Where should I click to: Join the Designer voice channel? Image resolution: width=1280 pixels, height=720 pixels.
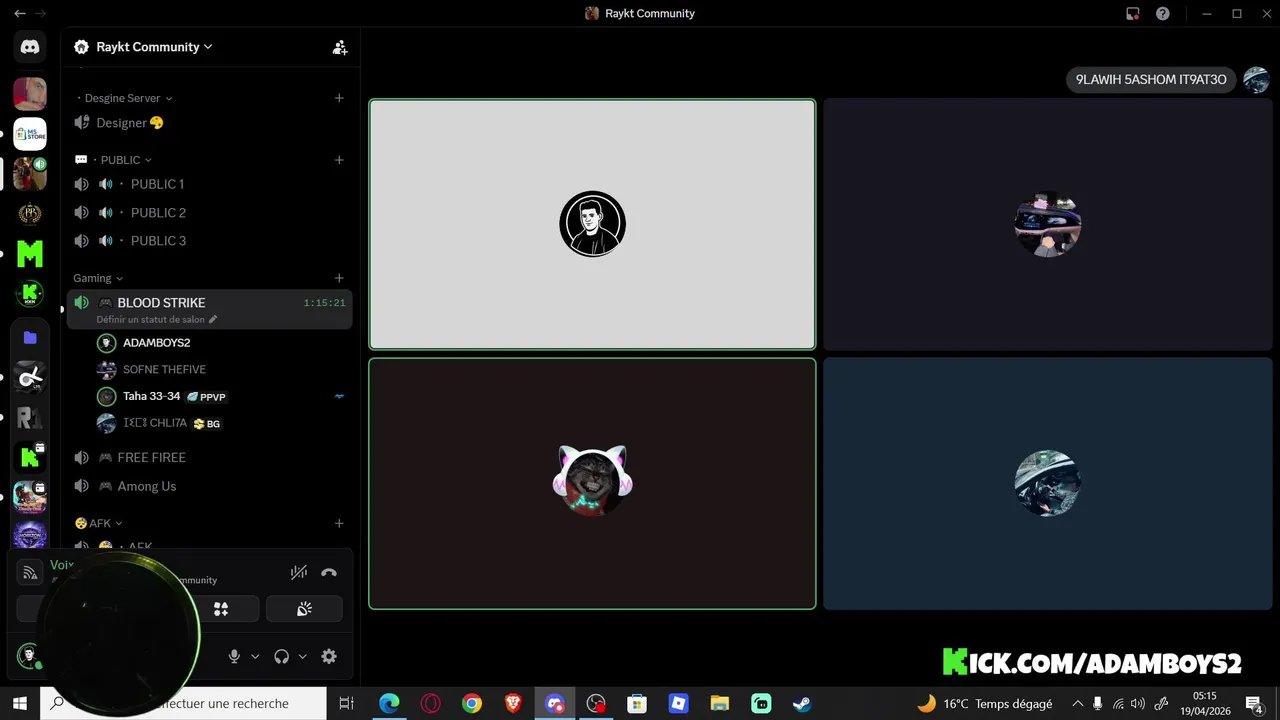[210, 123]
